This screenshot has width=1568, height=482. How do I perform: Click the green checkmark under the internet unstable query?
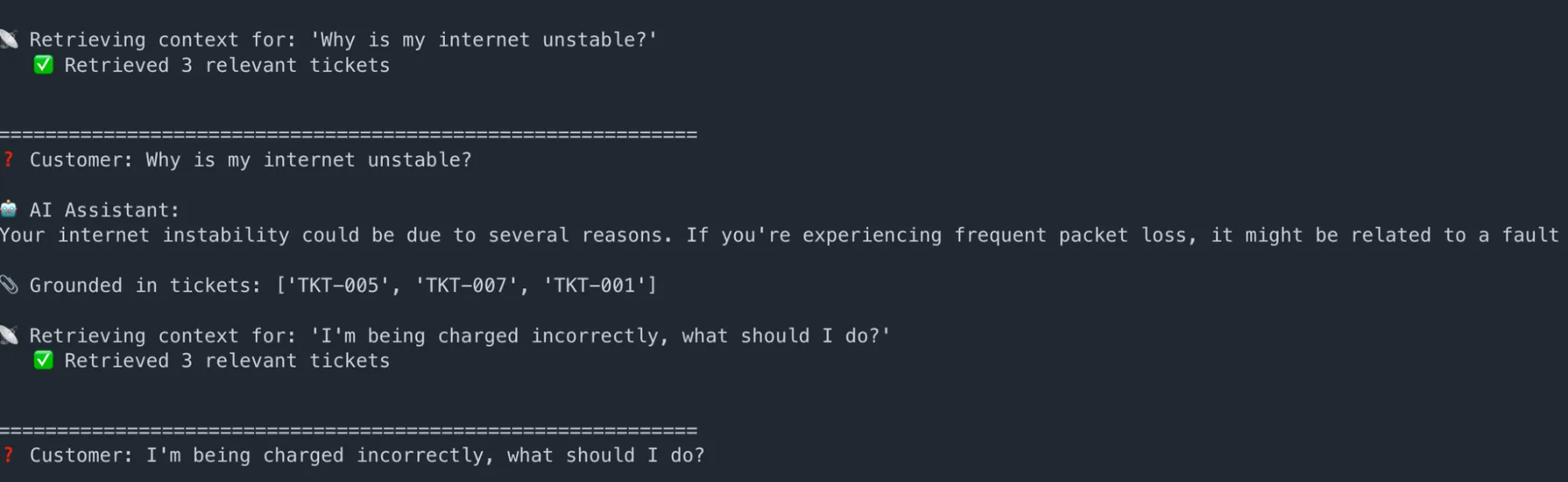[44, 65]
